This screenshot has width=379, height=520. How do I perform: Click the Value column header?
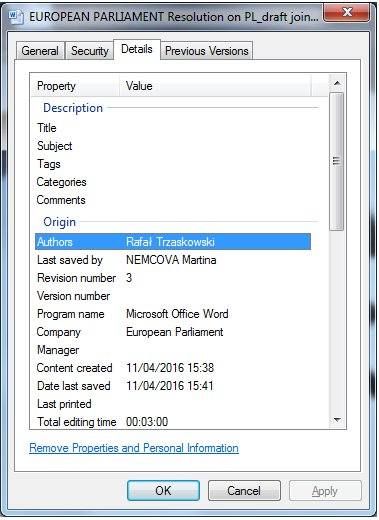pyautogui.click(x=215, y=86)
